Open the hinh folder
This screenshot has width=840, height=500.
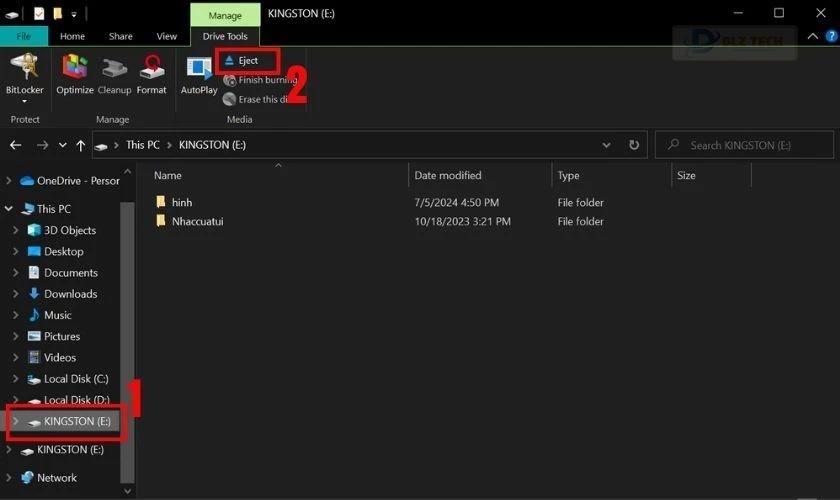[x=181, y=203]
